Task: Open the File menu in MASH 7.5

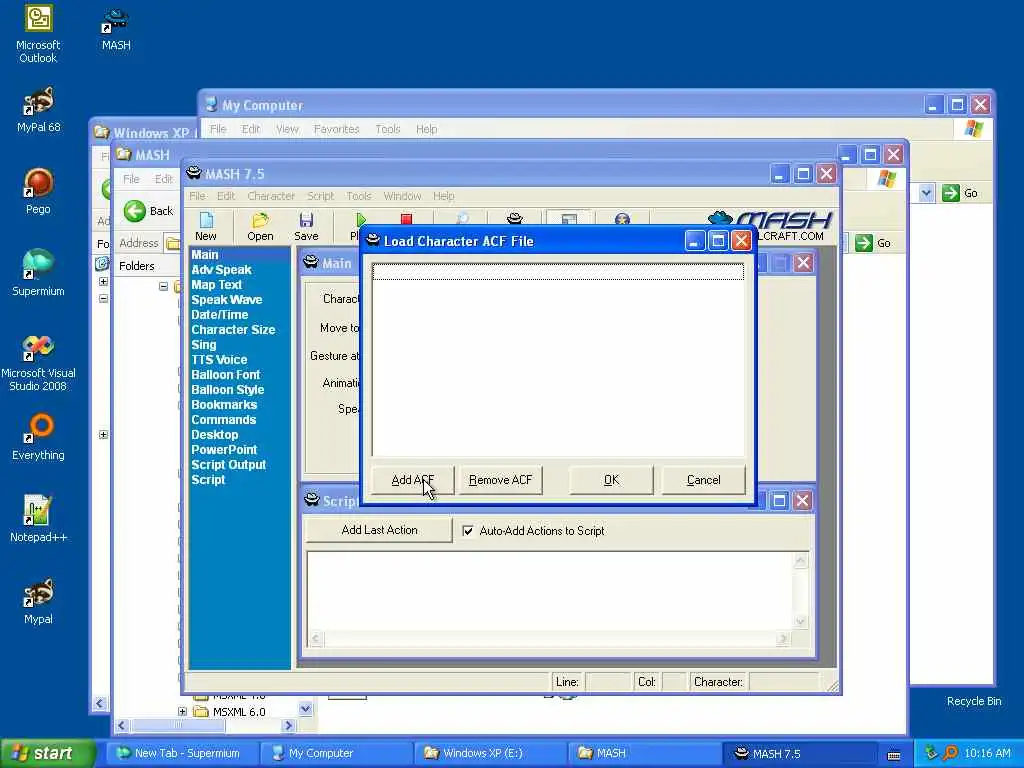Action: 197,196
